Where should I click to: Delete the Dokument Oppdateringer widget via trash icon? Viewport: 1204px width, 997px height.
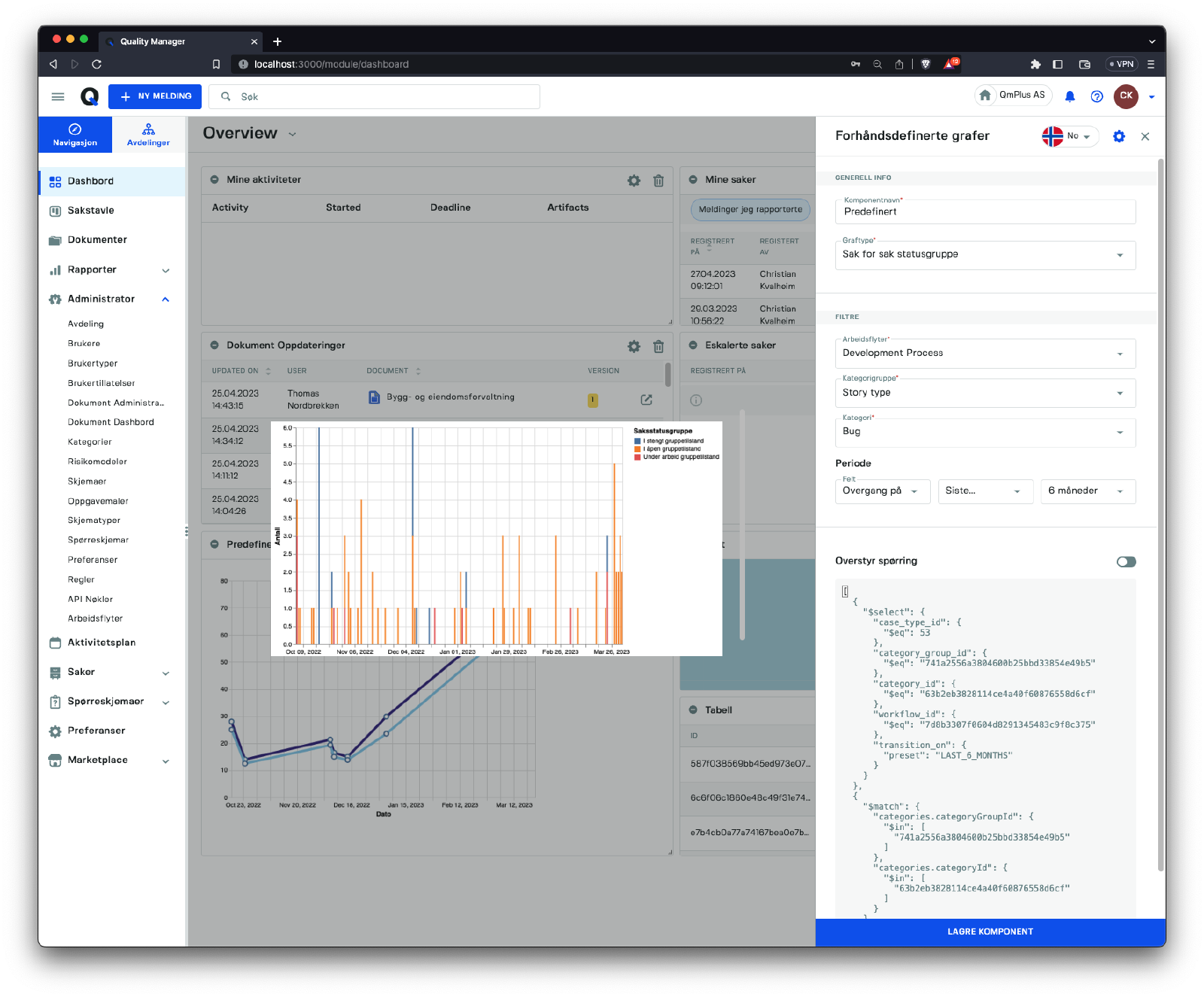pyautogui.click(x=658, y=346)
